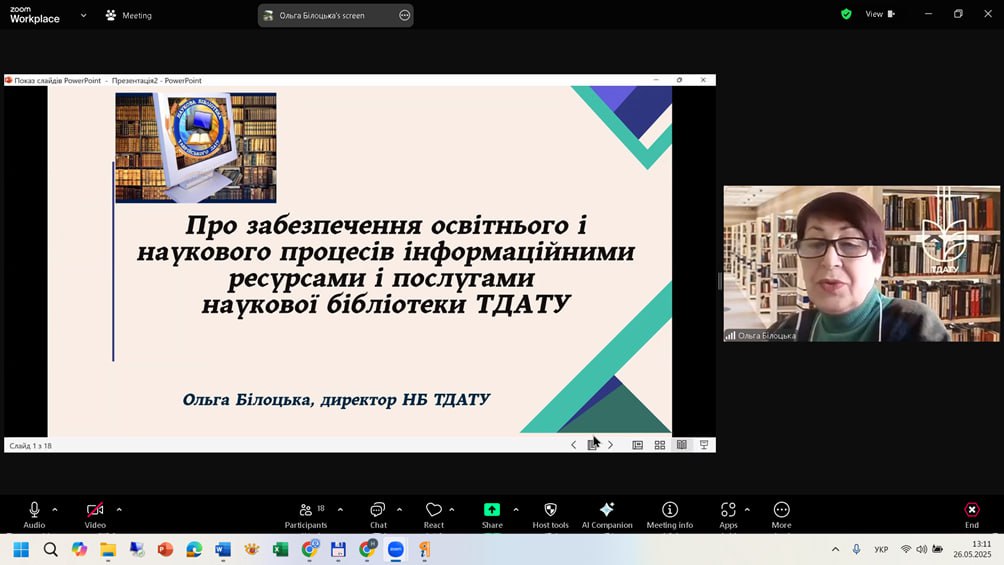This screenshot has width=1004, height=565.
Task: Click the green Share screen button
Action: coord(492,515)
